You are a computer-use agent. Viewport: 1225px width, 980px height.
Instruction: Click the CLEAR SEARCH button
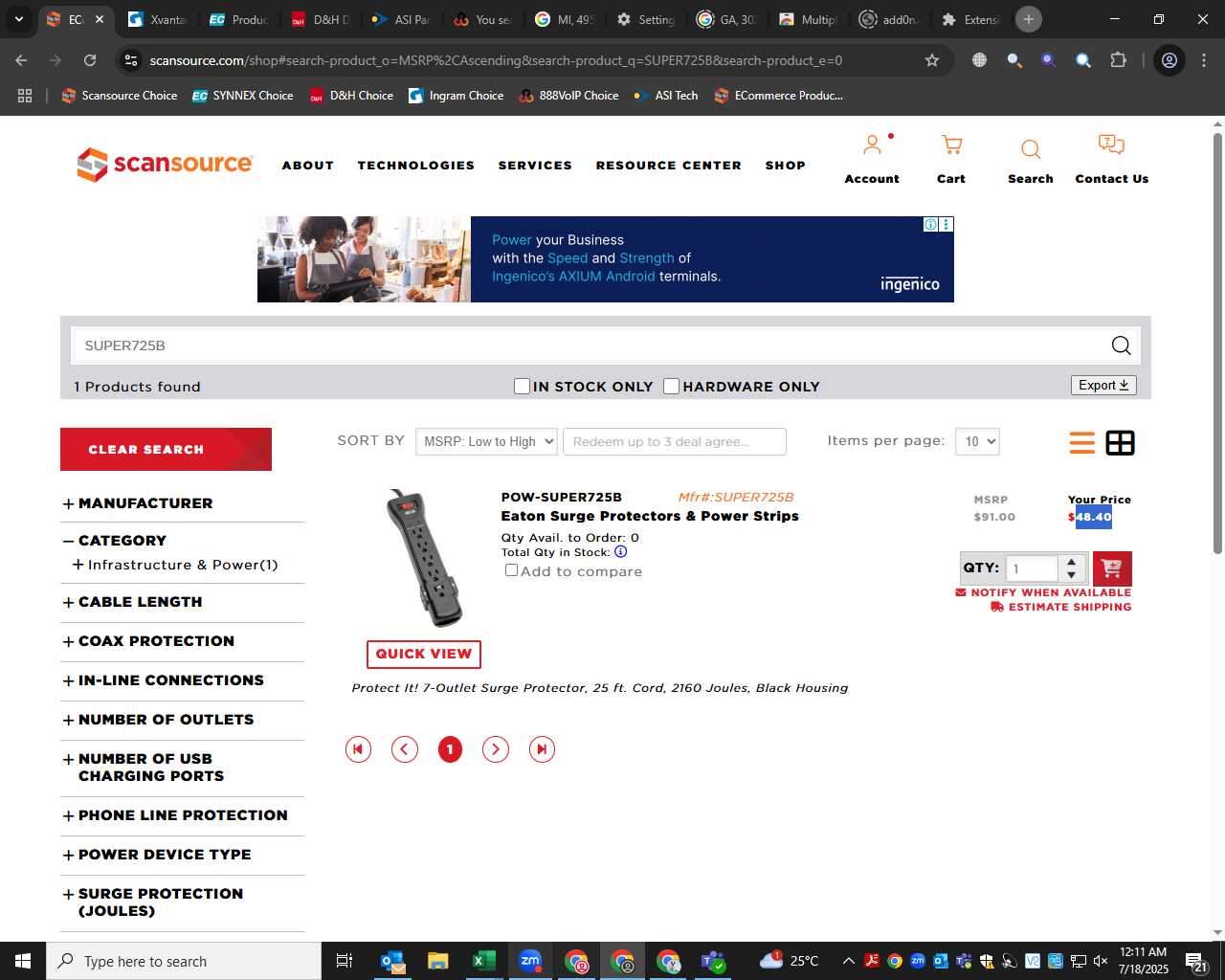[166, 449]
